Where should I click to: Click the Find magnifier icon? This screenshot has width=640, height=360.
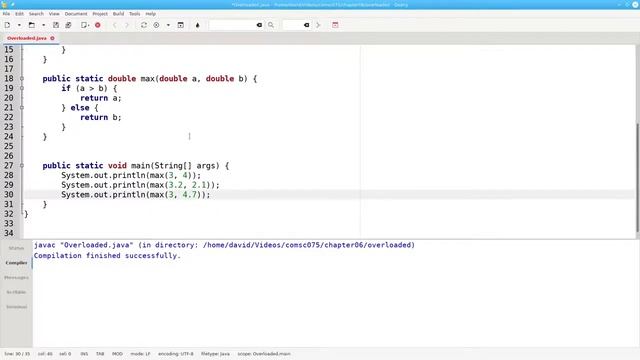(271, 25)
